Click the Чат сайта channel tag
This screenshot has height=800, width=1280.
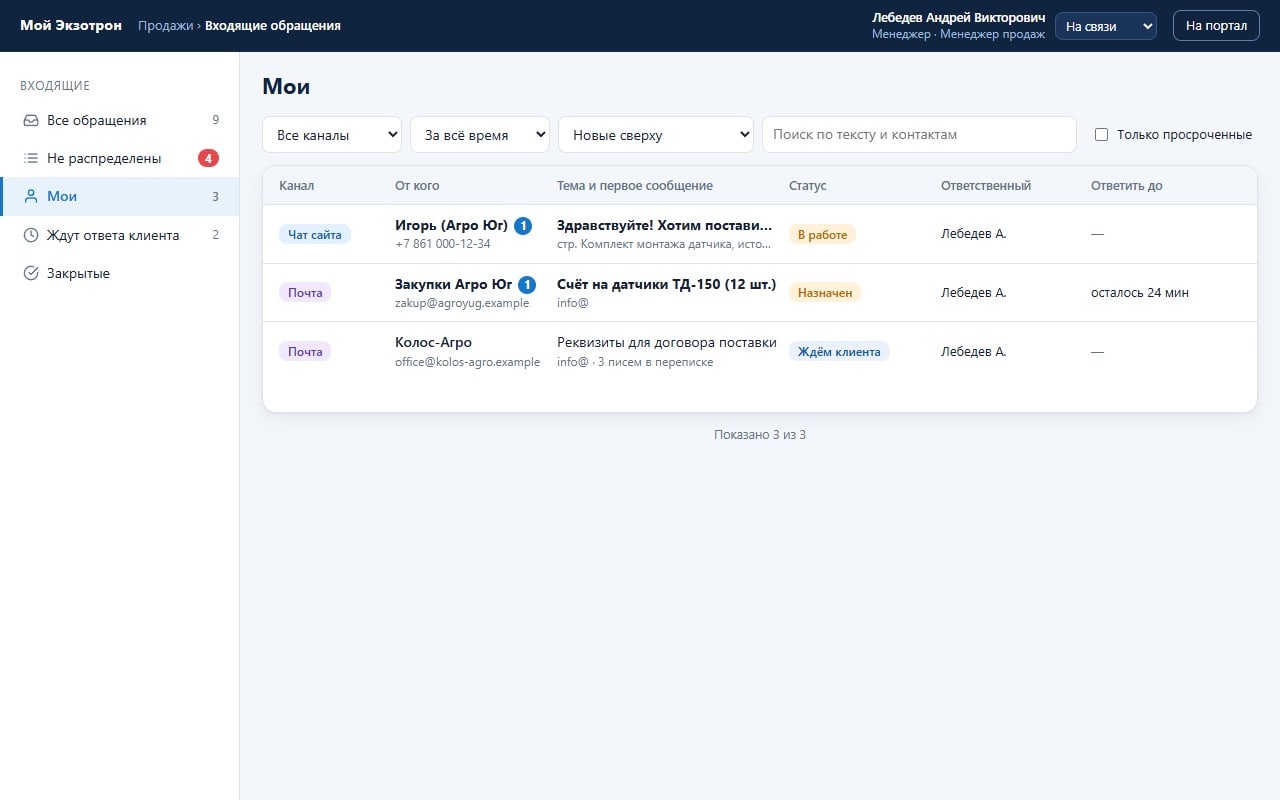click(x=315, y=235)
